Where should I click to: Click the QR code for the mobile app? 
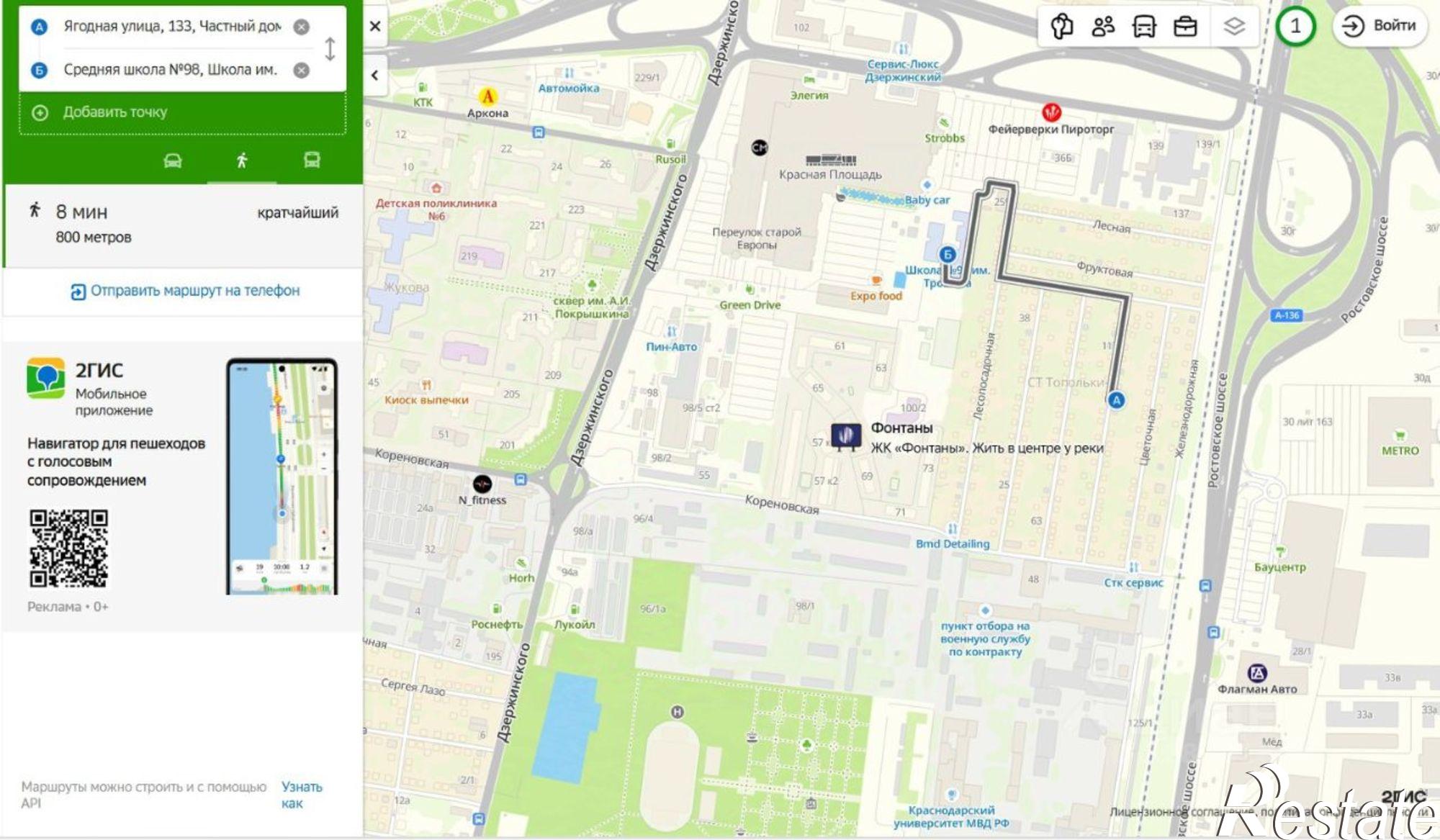click(x=69, y=548)
